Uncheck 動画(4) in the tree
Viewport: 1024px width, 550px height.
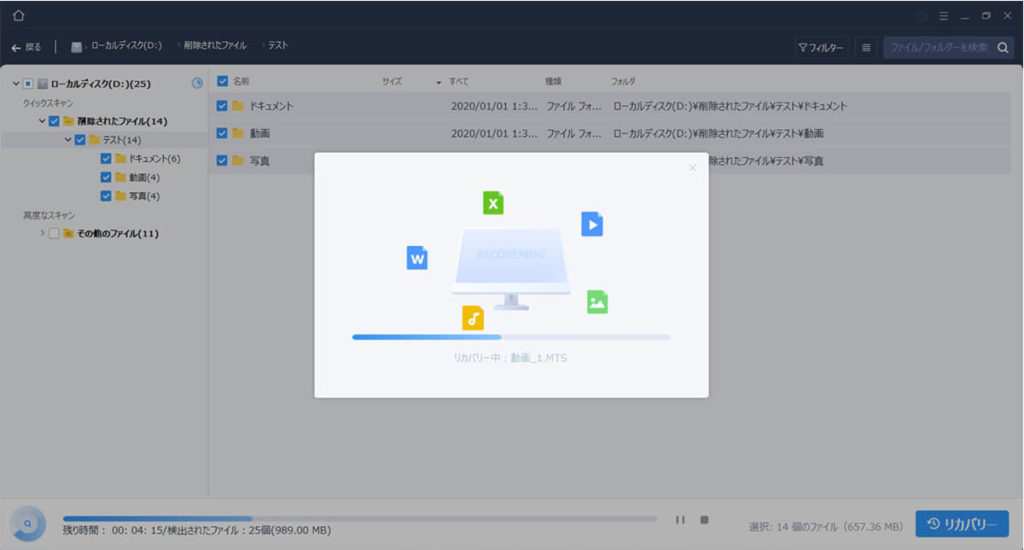coord(106,177)
